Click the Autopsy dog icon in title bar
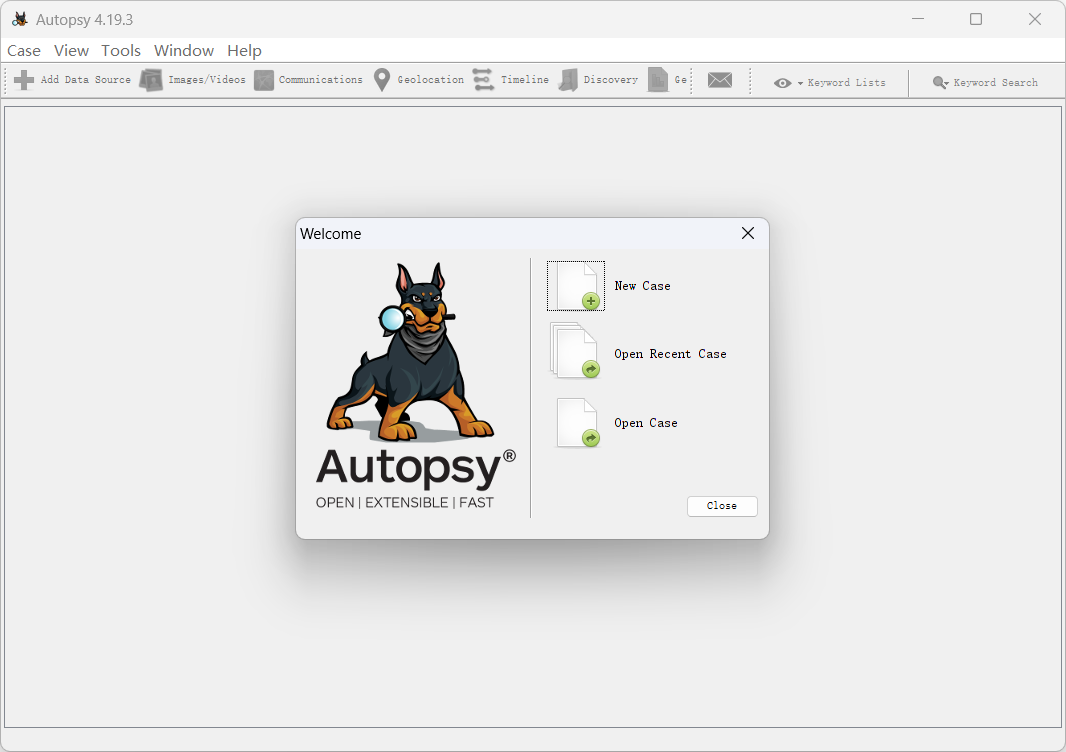 [20, 19]
